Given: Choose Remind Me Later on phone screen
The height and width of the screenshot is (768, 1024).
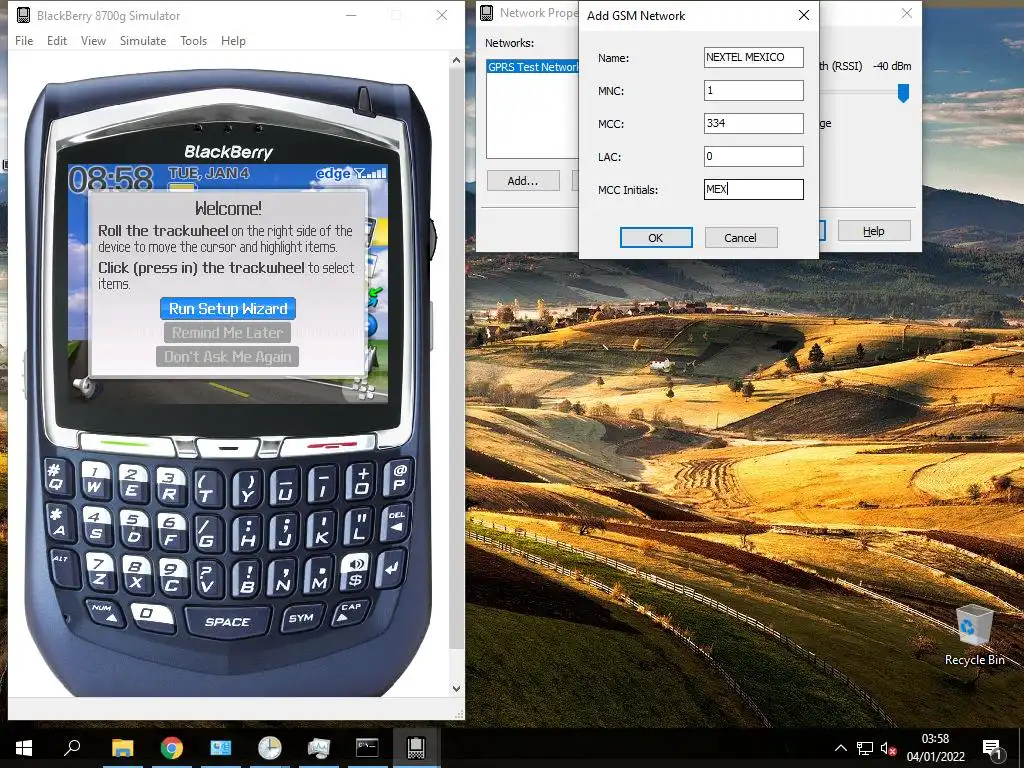Looking at the screenshot, I should 227,332.
